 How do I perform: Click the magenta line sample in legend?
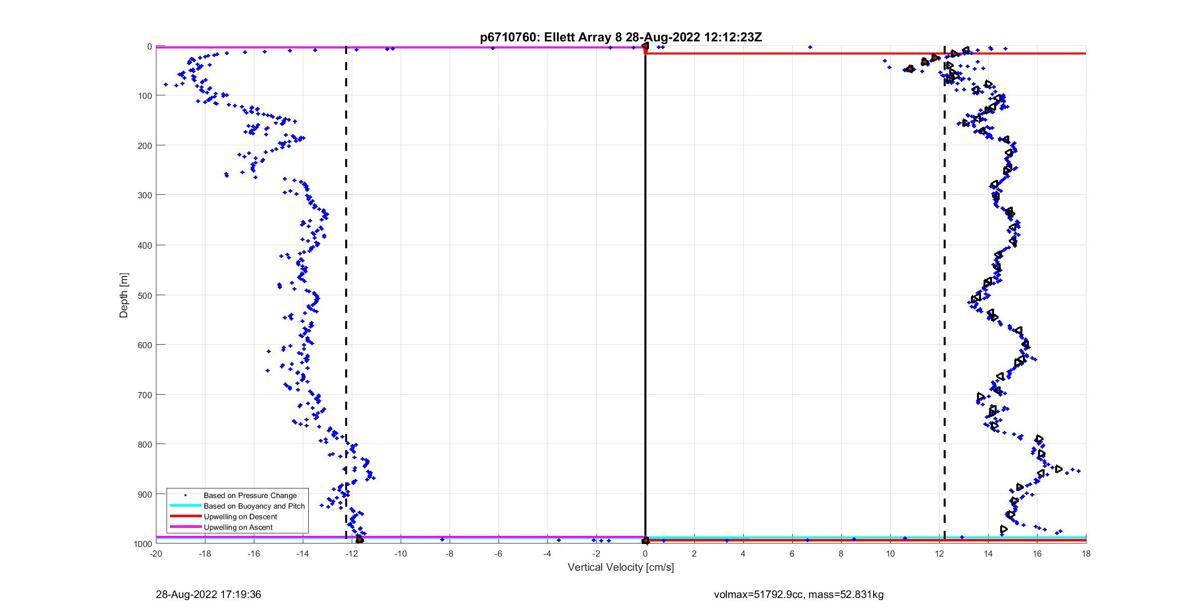coord(184,527)
